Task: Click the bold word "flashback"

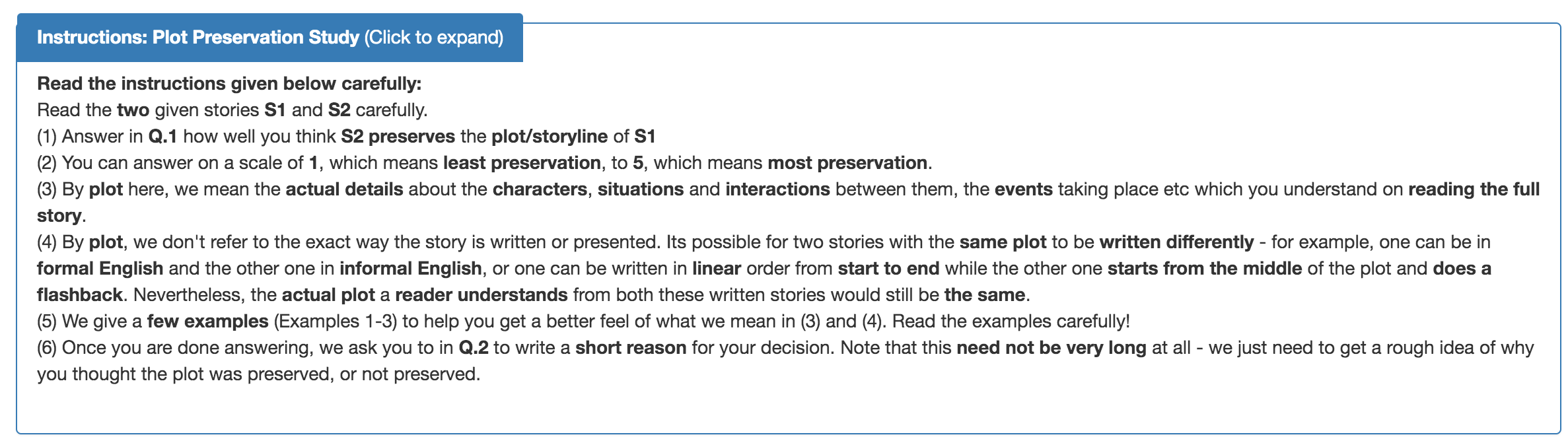Action: tap(79, 295)
